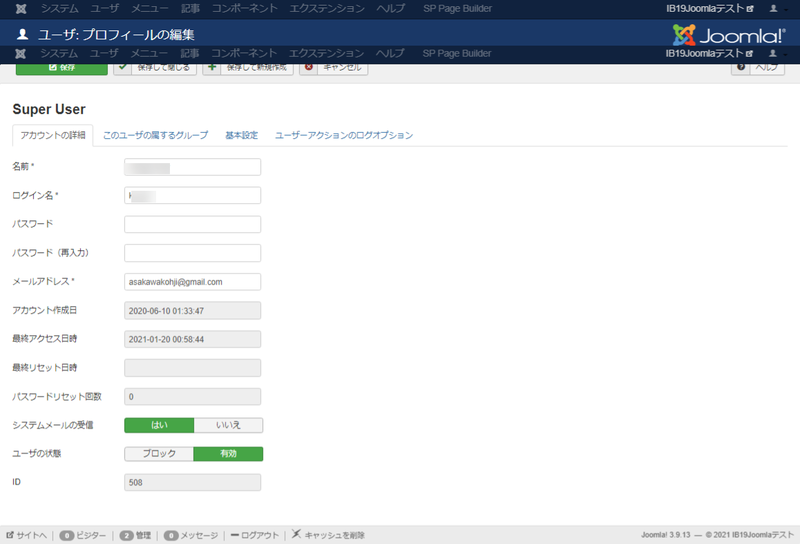Open システム menu above the page title

point(60,9)
